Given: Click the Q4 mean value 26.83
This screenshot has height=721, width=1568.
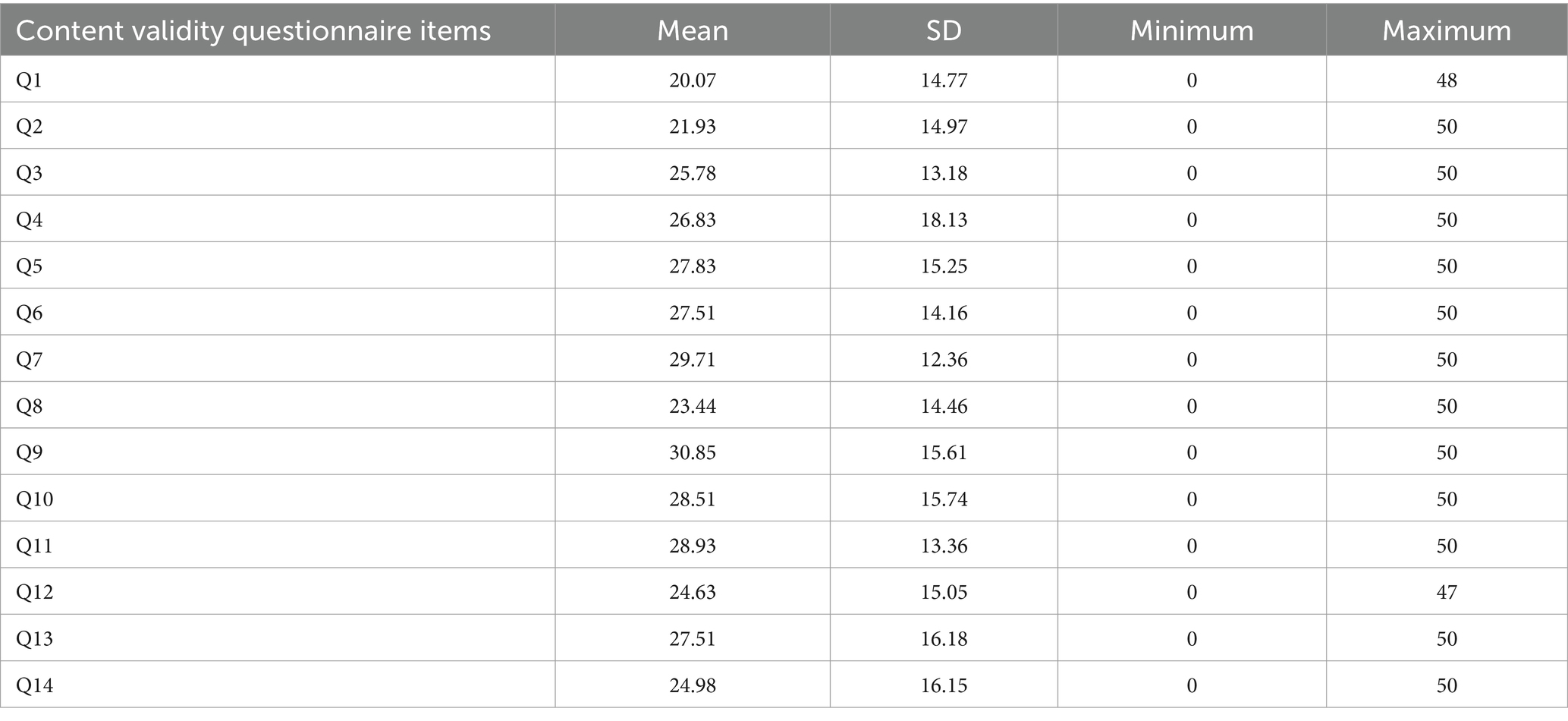Looking at the screenshot, I should pyautogui.click(x=693, y=220).
